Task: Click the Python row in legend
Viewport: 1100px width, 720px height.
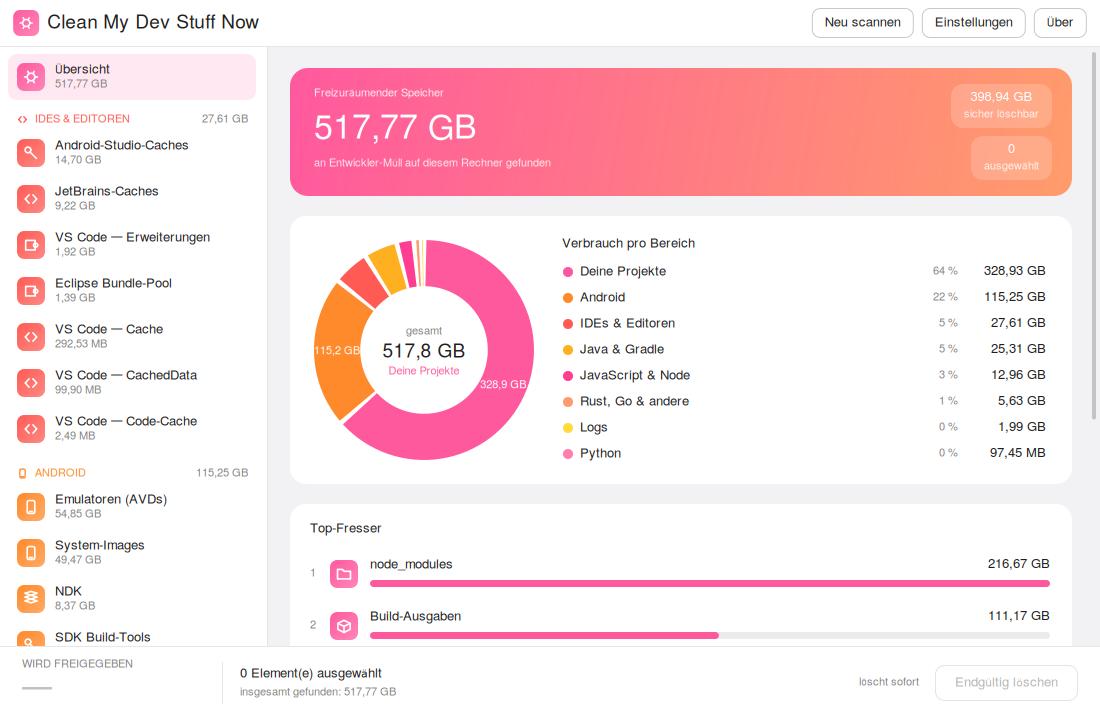Action: [x=804, y=453]
